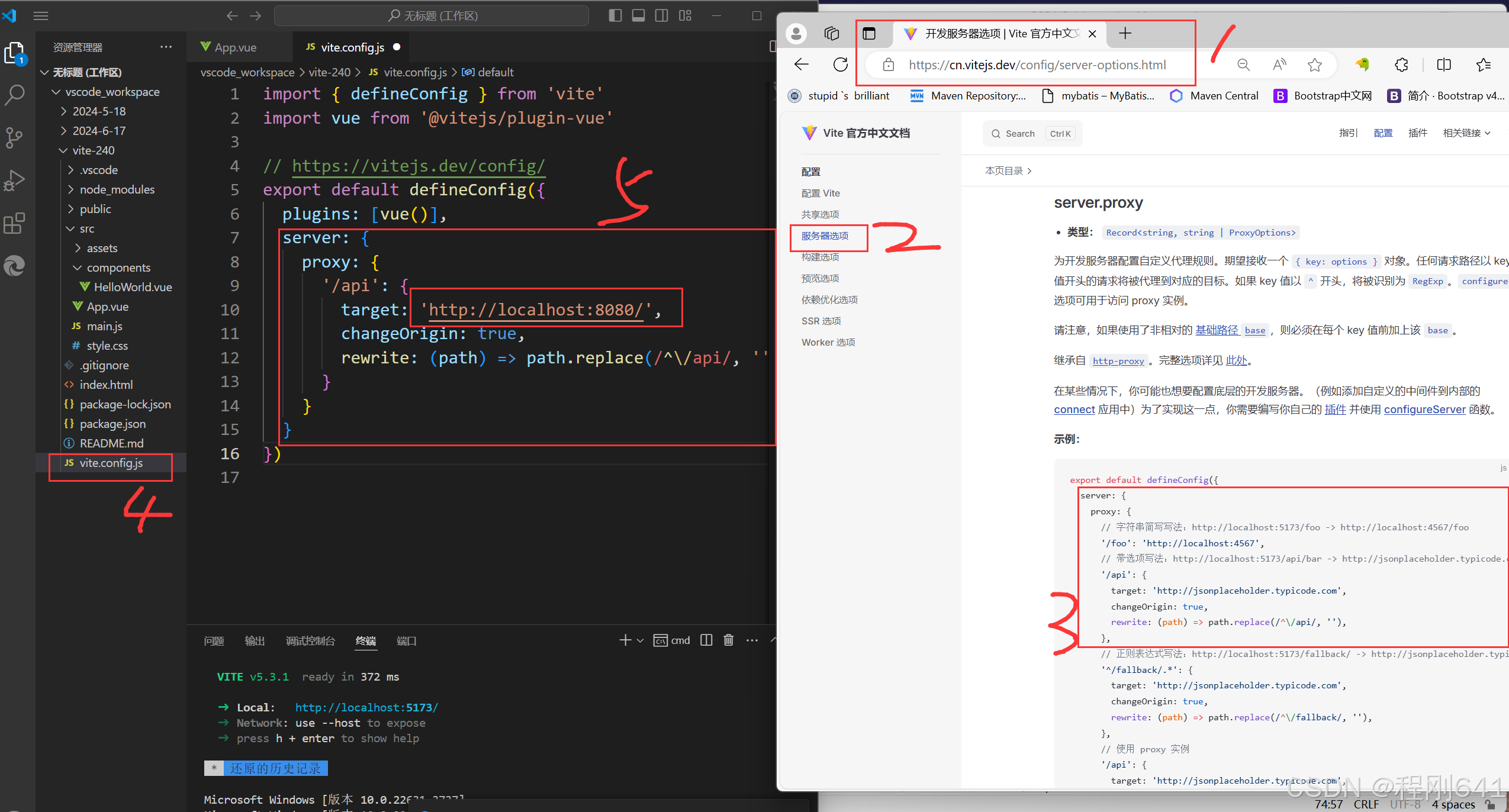Collapse the components folder
The image size is (1509, 812).
118,268
